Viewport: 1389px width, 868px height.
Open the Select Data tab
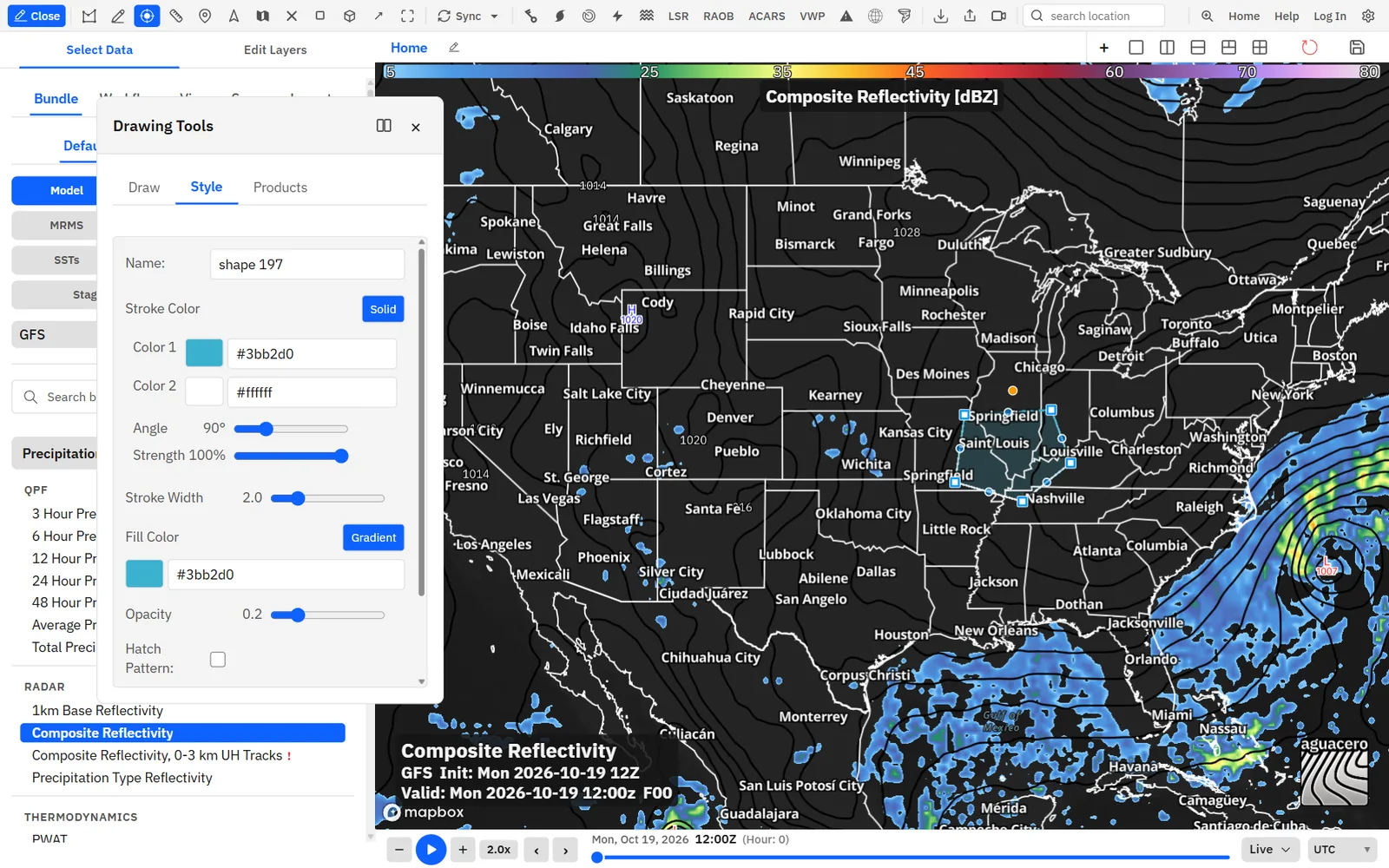99,49
